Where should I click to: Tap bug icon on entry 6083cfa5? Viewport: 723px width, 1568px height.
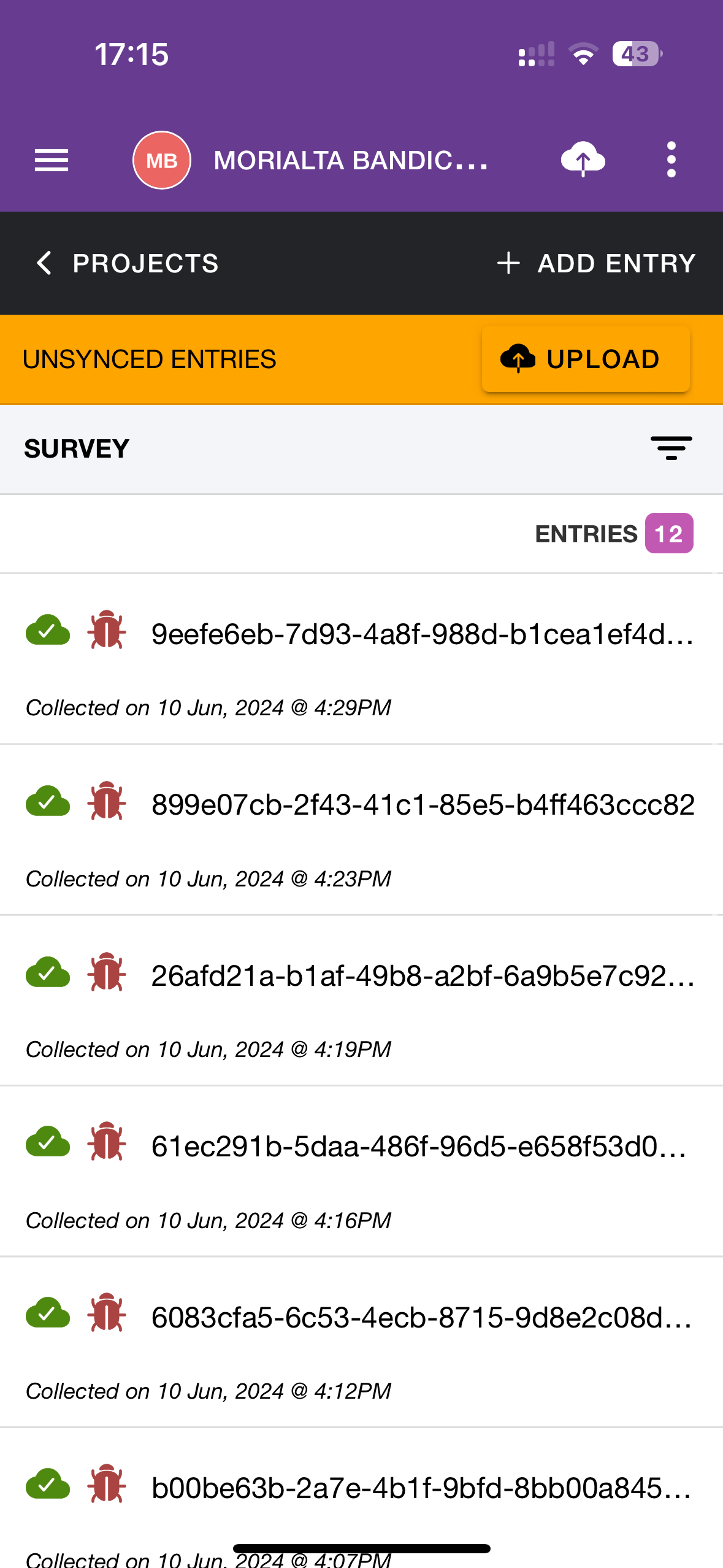(107, 1313)
